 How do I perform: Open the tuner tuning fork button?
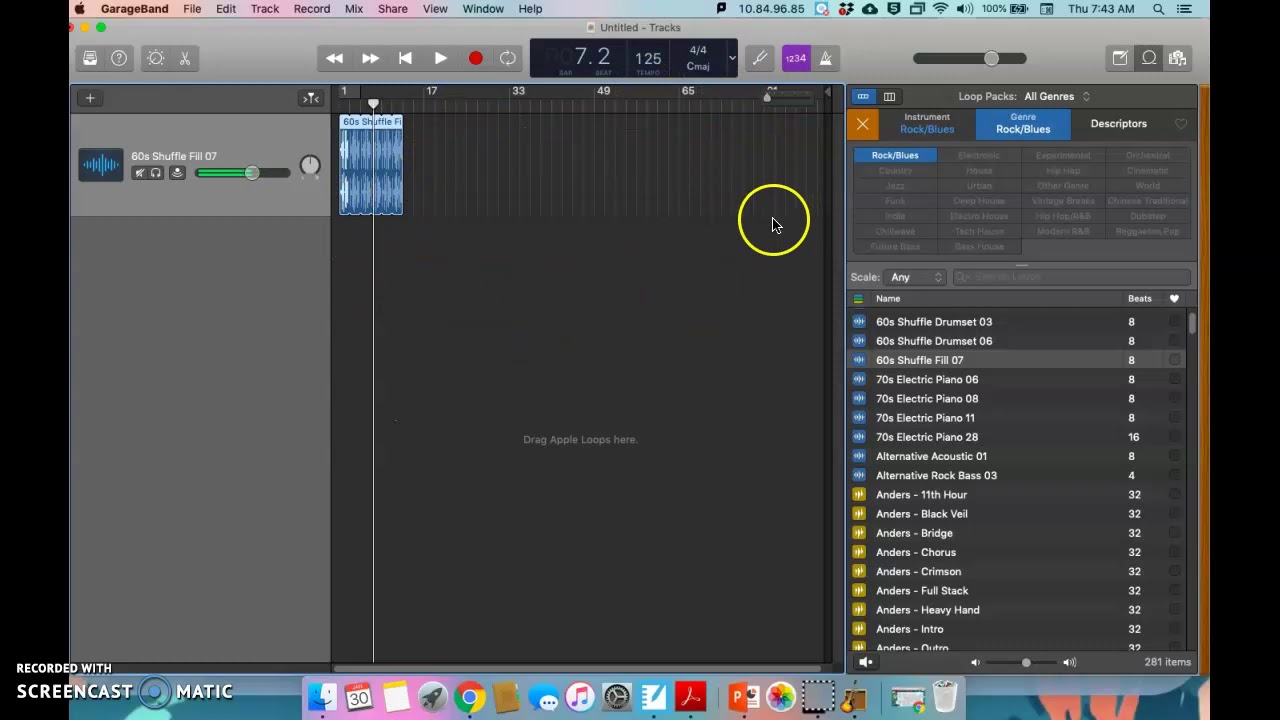click(760, 58)
